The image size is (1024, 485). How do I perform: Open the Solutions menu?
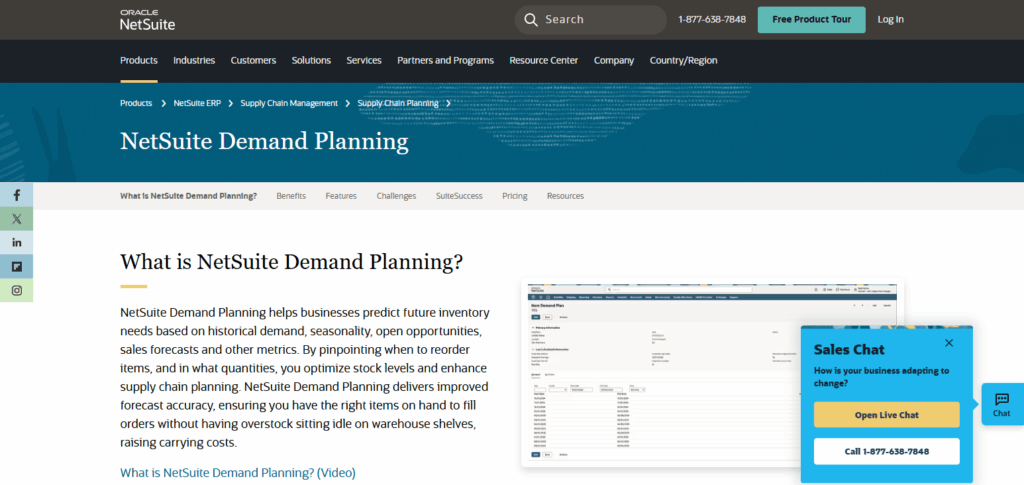(312, 60)
